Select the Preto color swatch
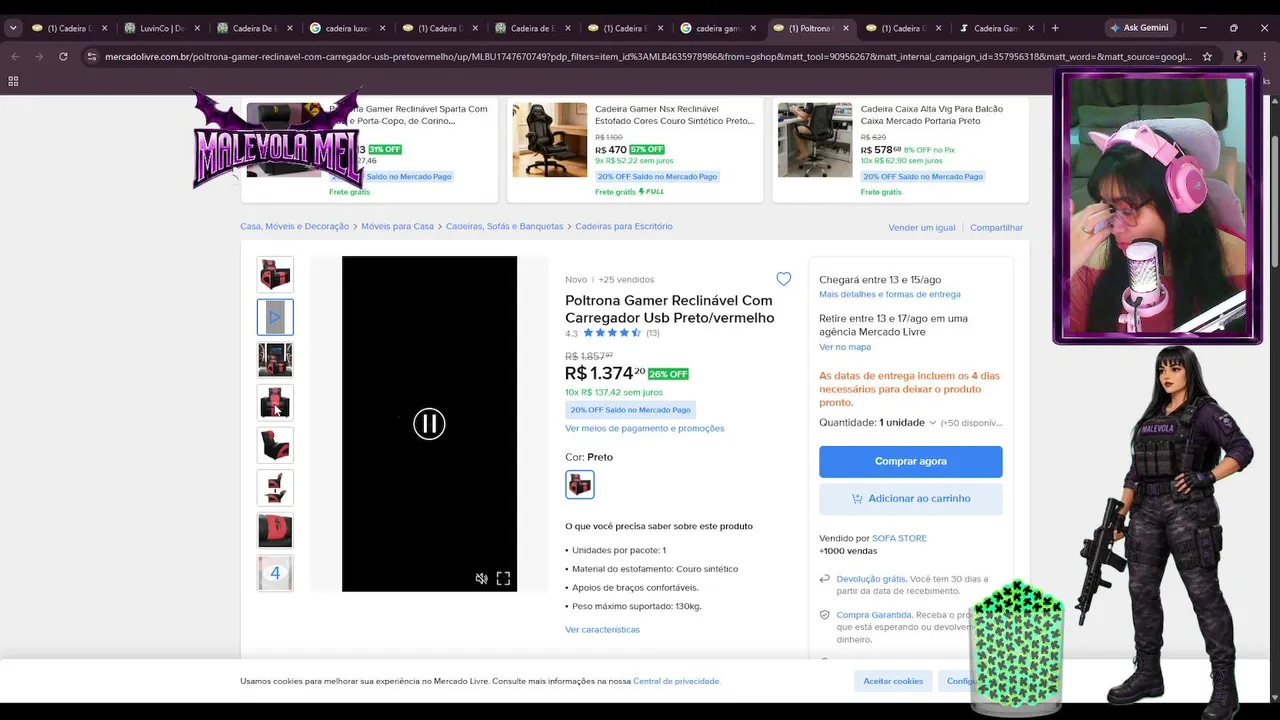This screenshot has width=1280, height=720. (580, 484)
